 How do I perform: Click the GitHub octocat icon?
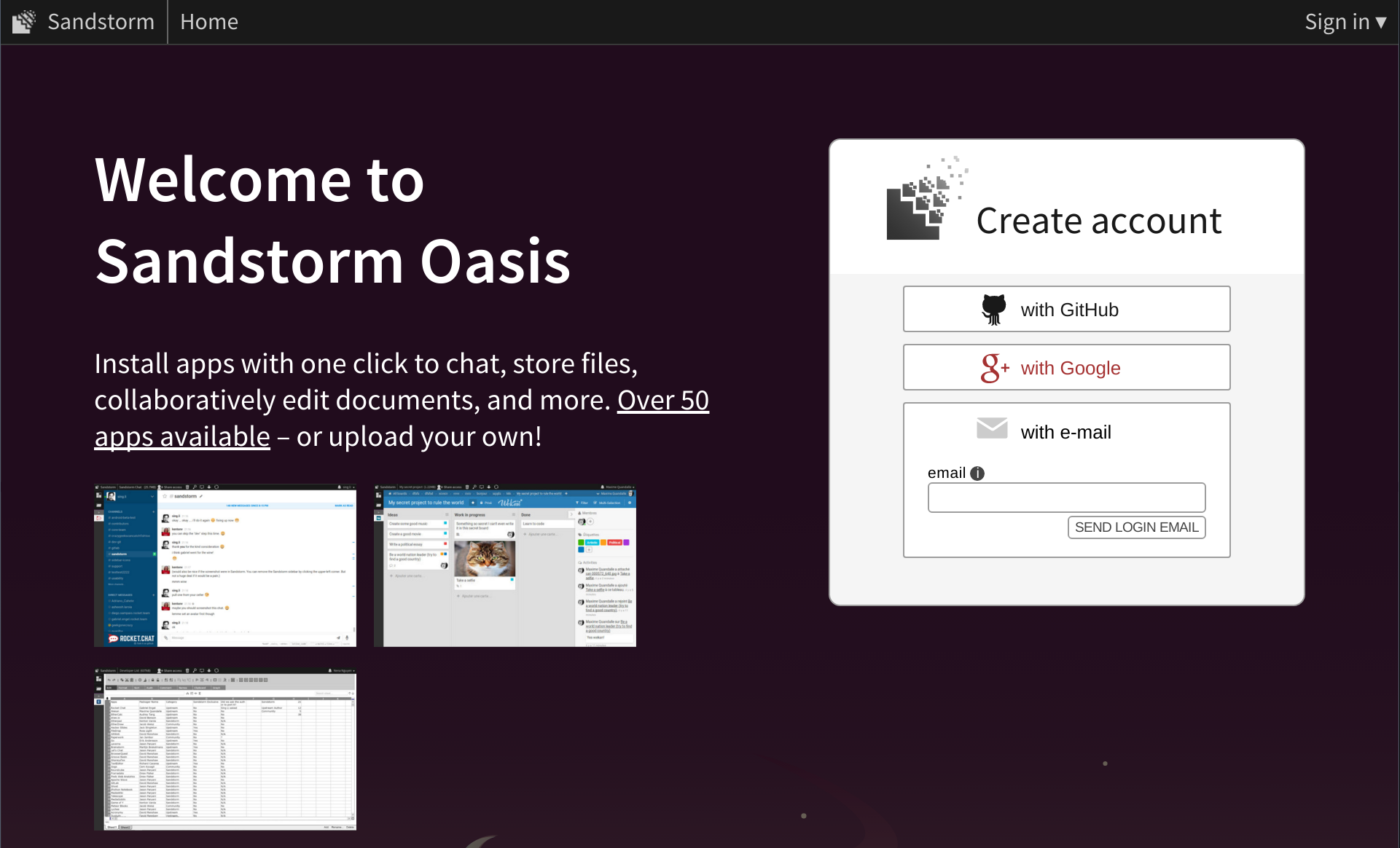993,310
